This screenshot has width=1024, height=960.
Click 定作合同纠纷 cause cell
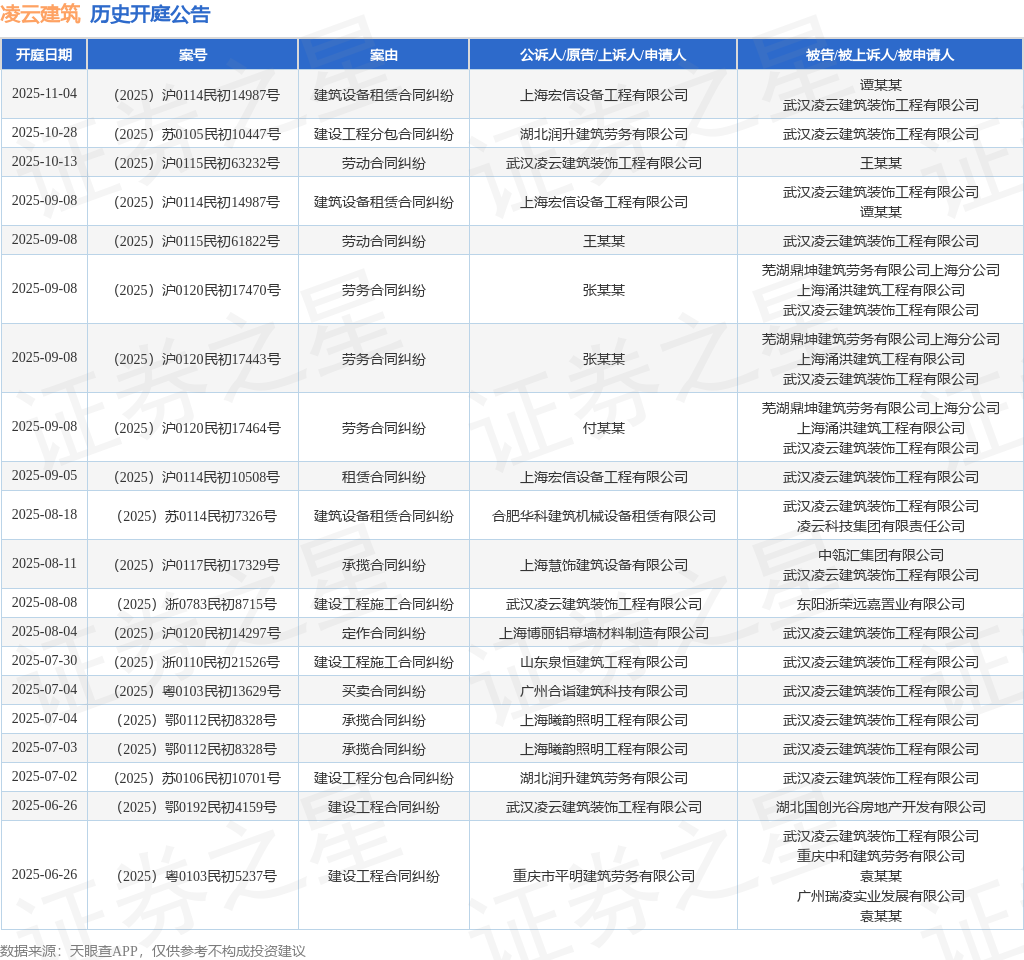384,633
